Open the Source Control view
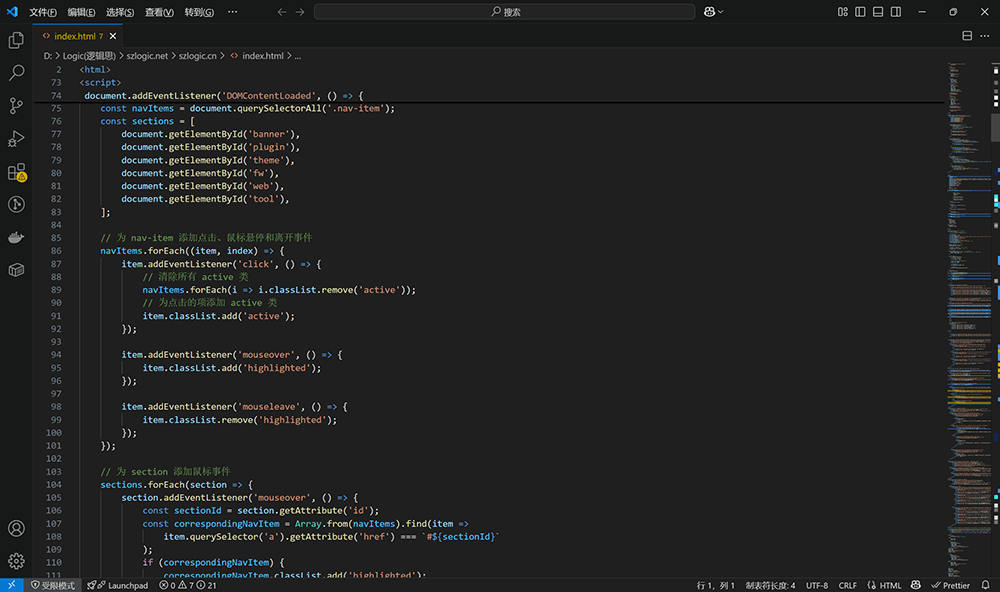This screenshot has height=592, width=1000. 16,106
